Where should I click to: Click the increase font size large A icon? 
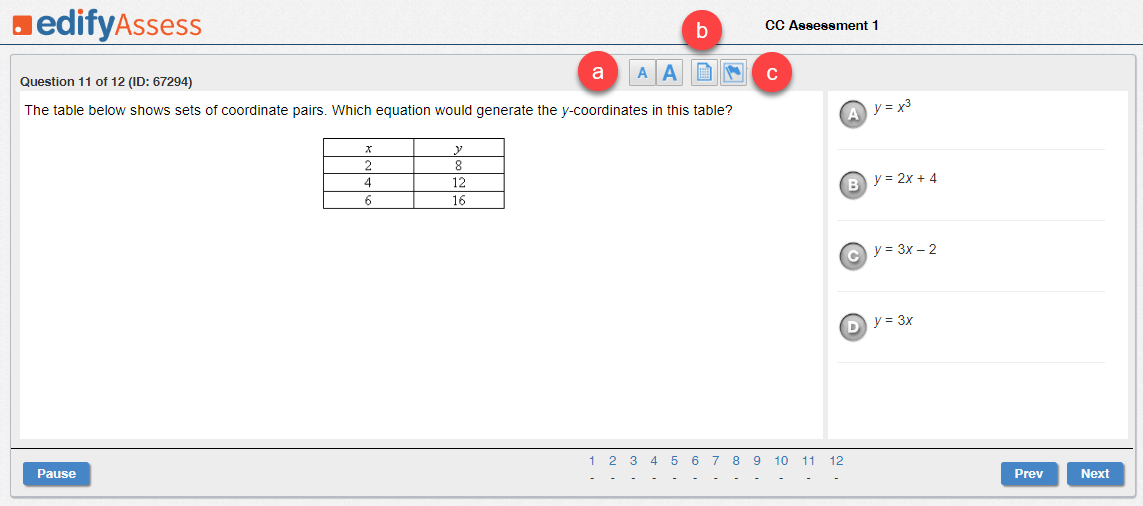point(669,73)
